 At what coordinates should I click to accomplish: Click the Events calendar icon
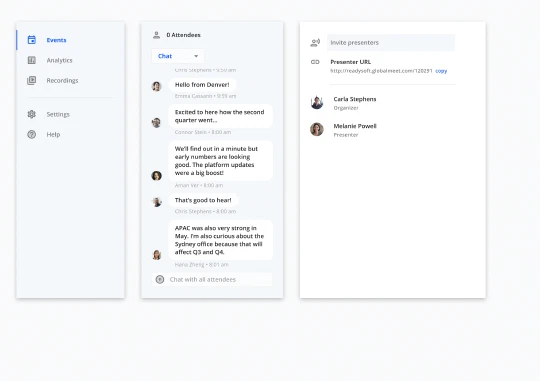point(32,40)
